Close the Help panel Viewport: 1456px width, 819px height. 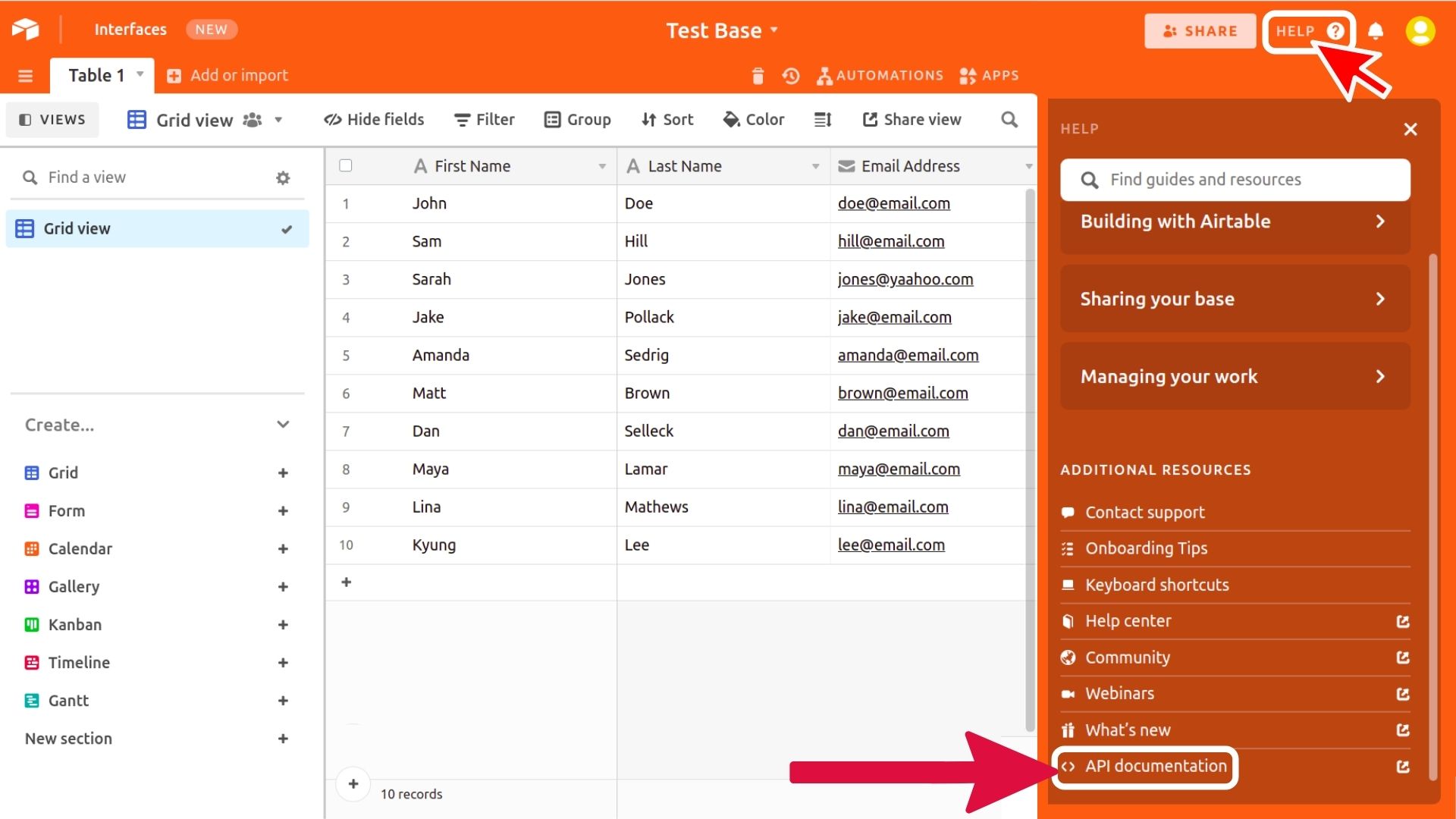[1410, 130]
